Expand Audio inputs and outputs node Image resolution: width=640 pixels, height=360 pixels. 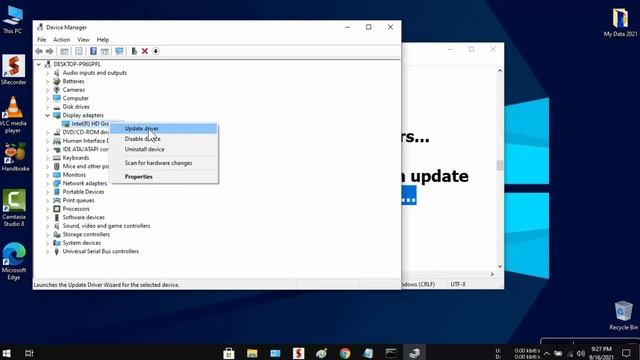47,73
